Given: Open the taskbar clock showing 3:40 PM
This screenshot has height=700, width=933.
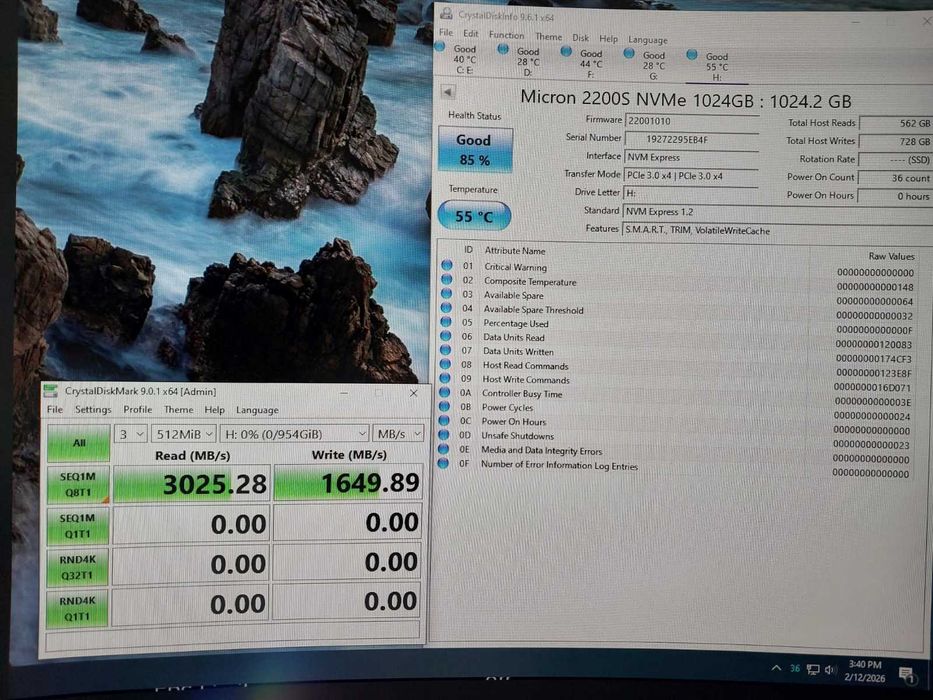Looking at the screenshot, I should point(865,671).
